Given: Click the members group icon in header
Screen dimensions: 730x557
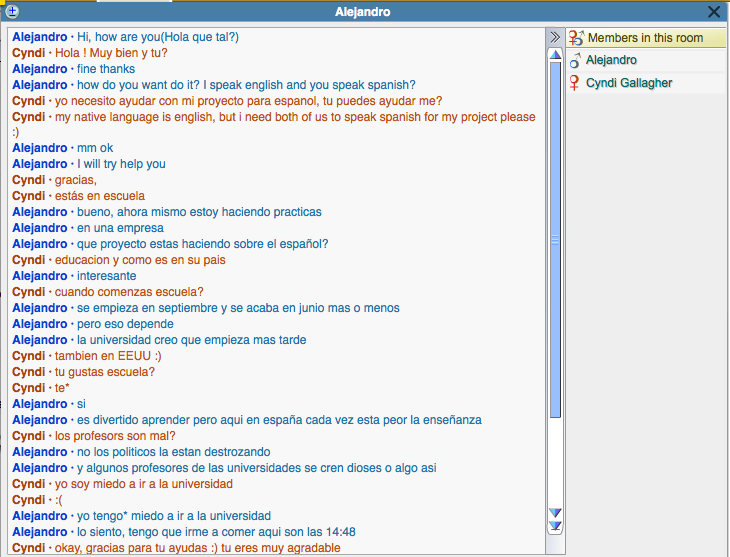Looking at the screenshot, I should (x=576, y=38).
